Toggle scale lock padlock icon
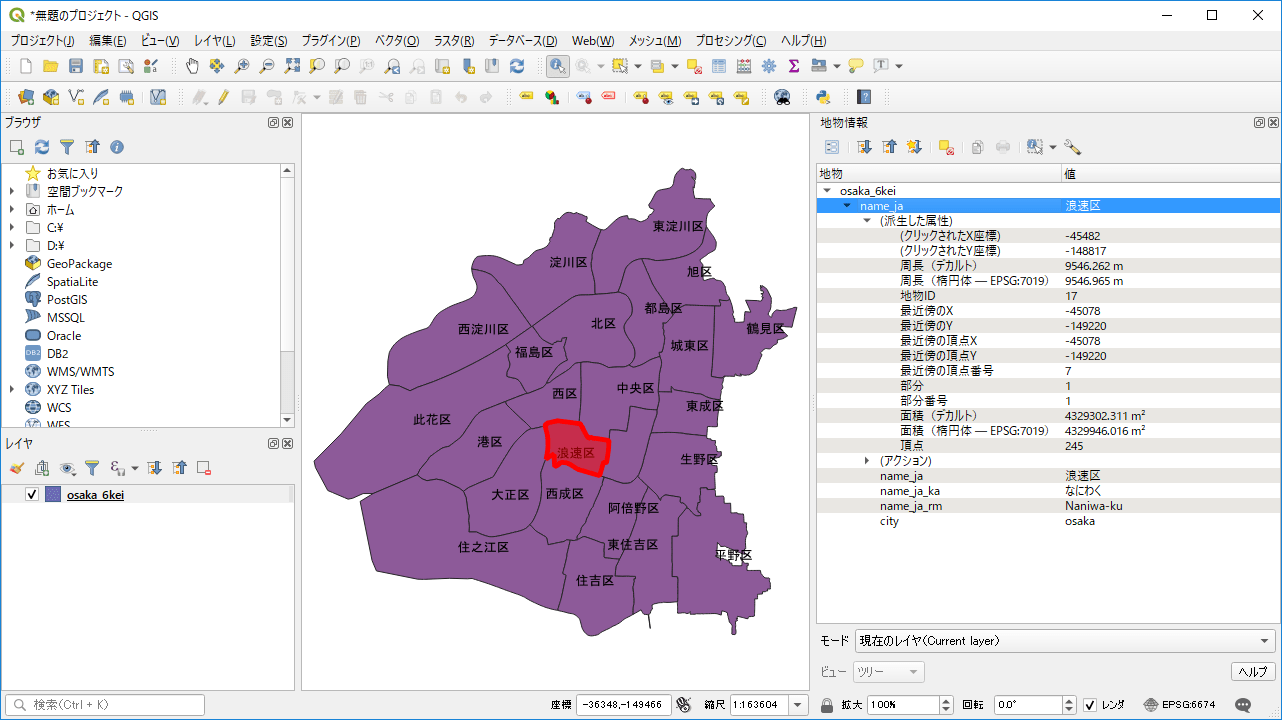Screen dimensions: 1282x720 (827, 705)
